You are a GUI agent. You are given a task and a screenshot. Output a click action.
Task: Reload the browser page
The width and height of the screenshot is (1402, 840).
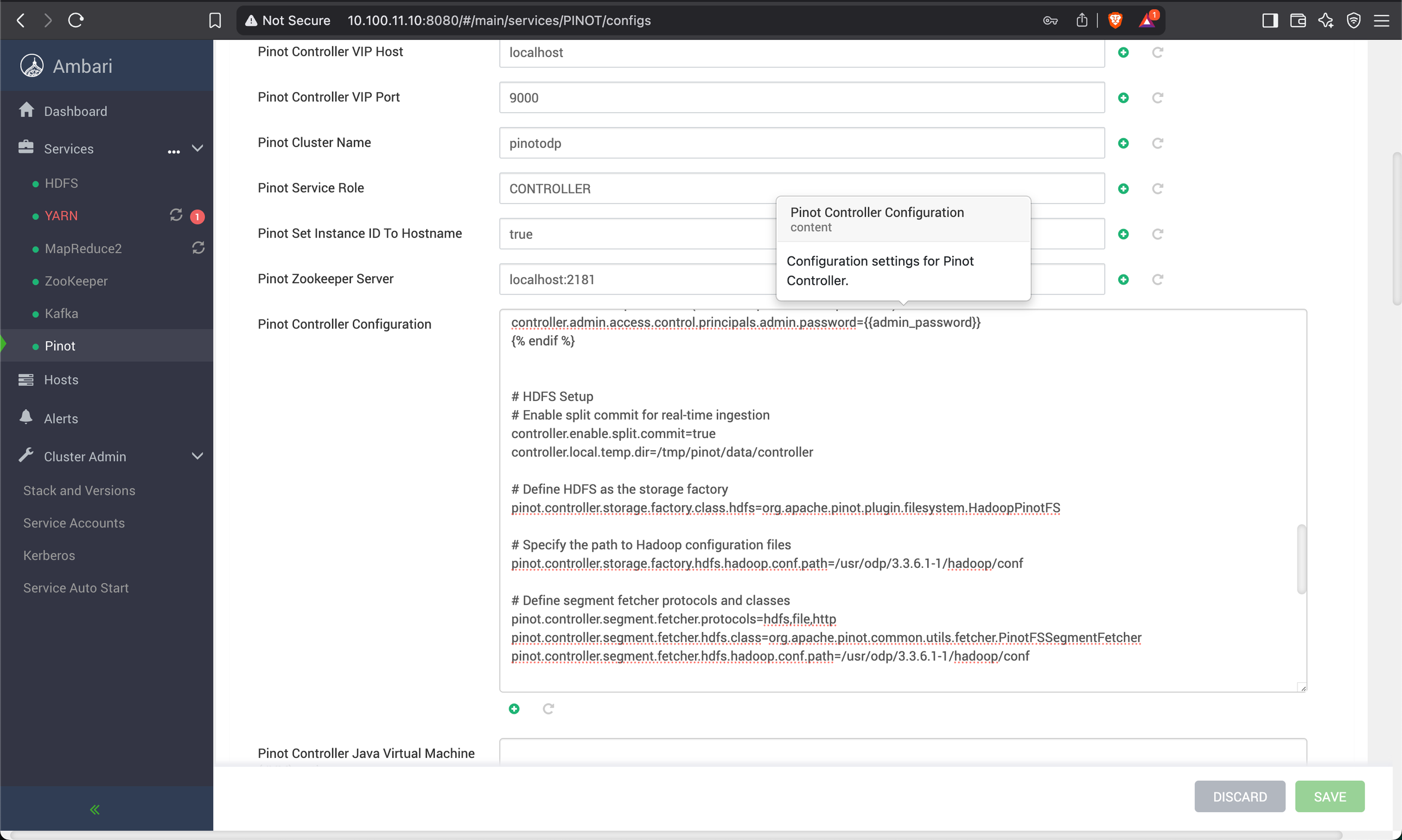coord(76,20)
